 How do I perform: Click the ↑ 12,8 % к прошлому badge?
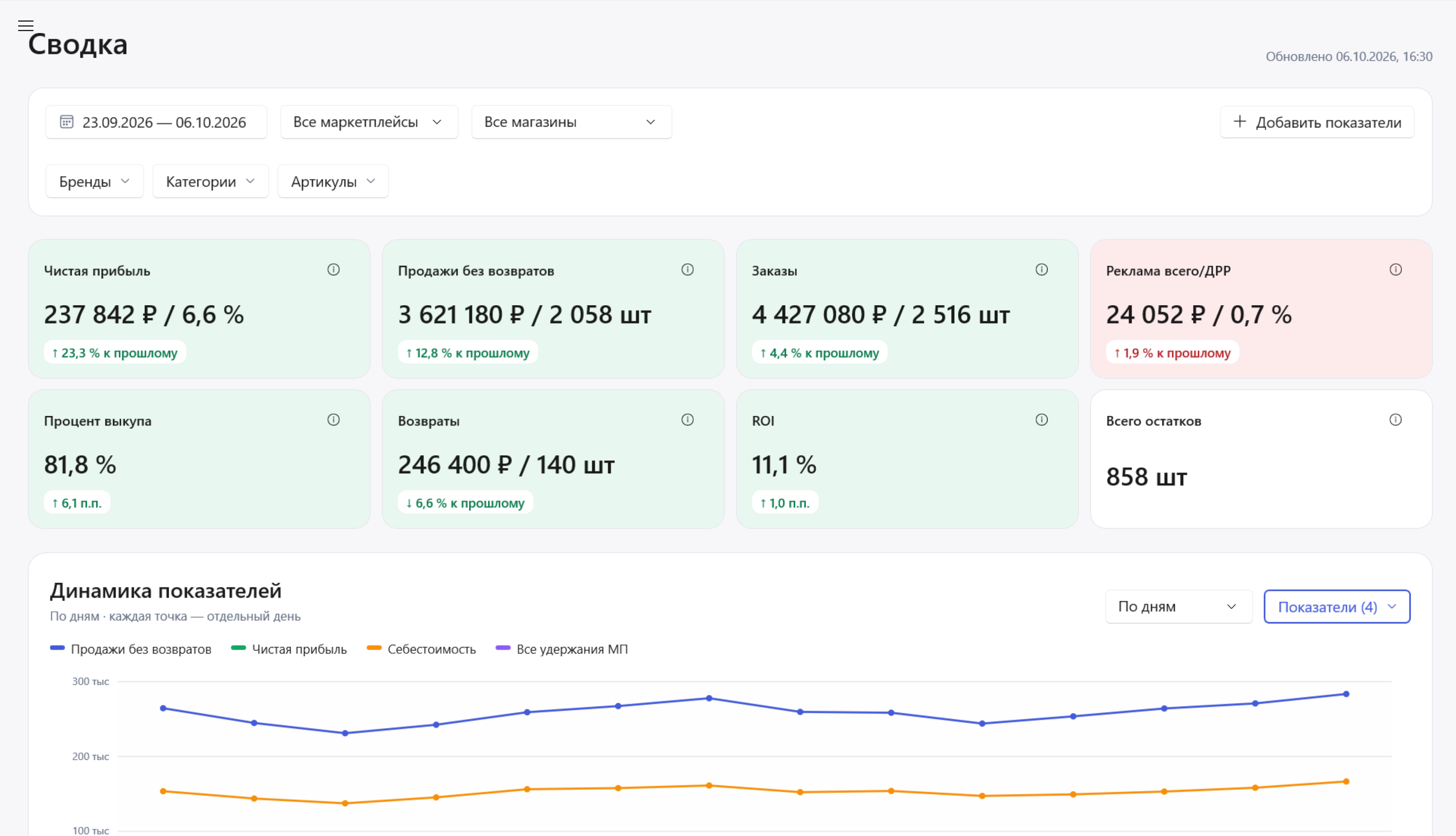[x=468, y=353]
